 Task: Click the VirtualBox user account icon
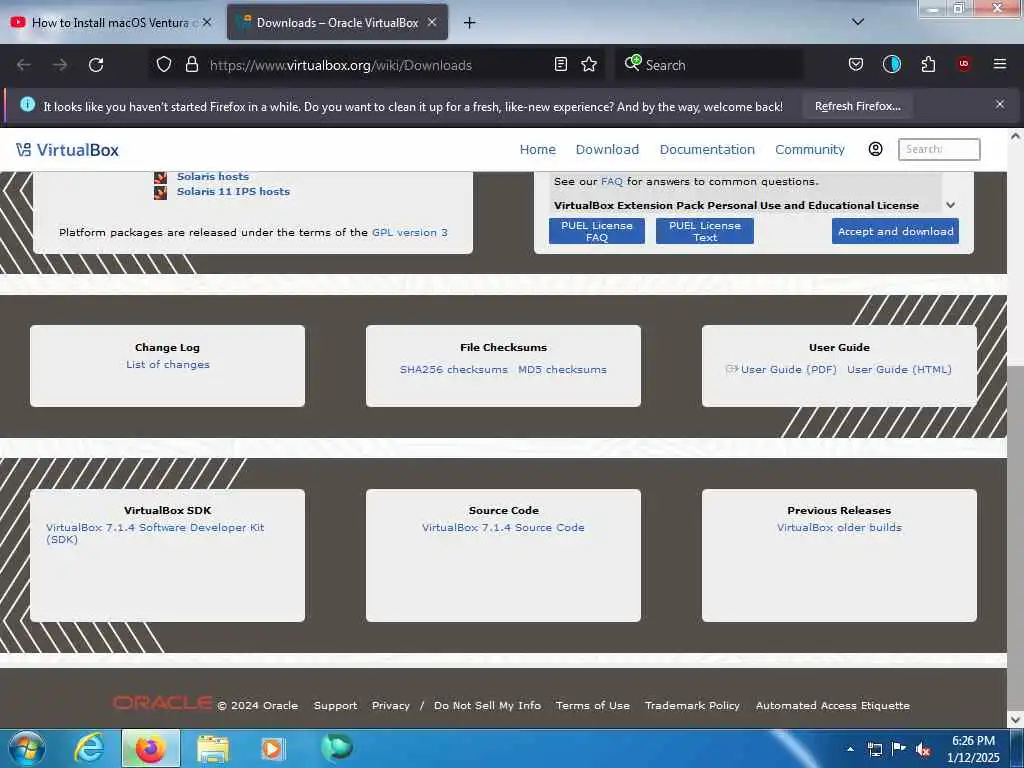click(x=875, y=149)
